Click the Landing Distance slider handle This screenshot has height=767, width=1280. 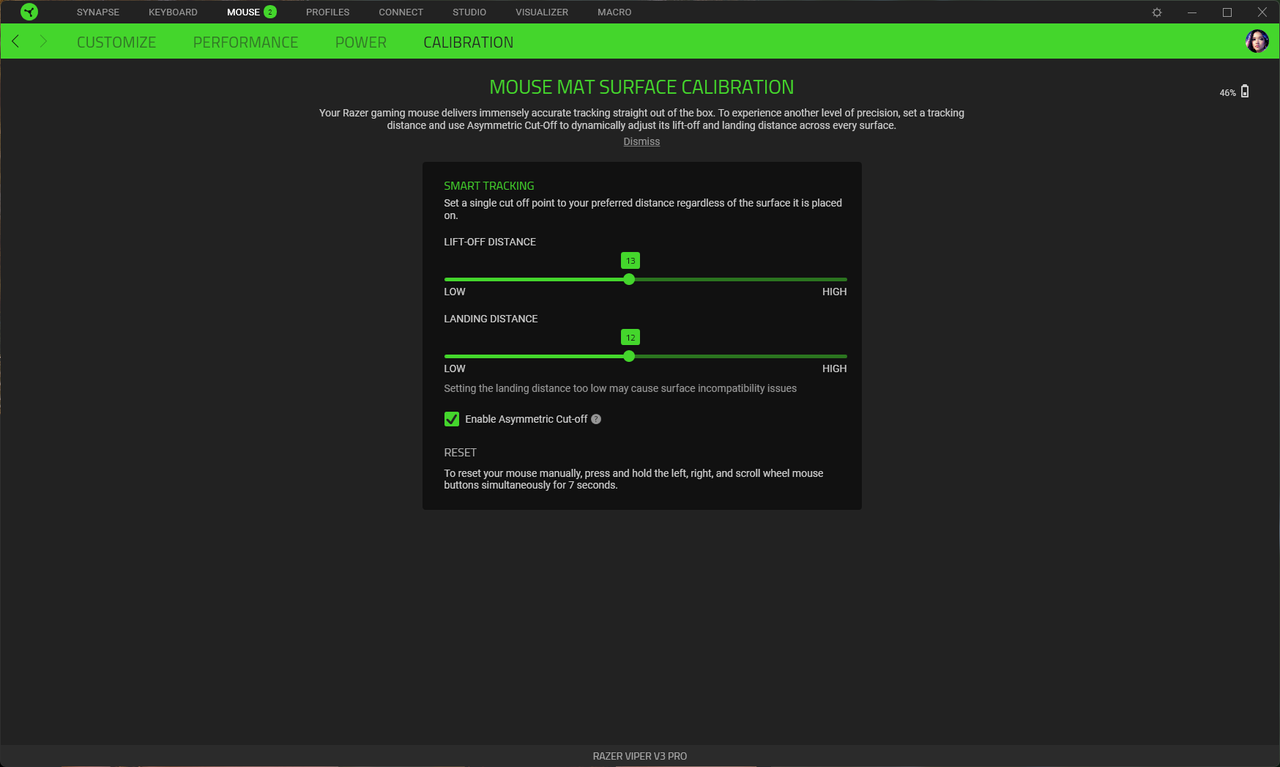(629, 356)
